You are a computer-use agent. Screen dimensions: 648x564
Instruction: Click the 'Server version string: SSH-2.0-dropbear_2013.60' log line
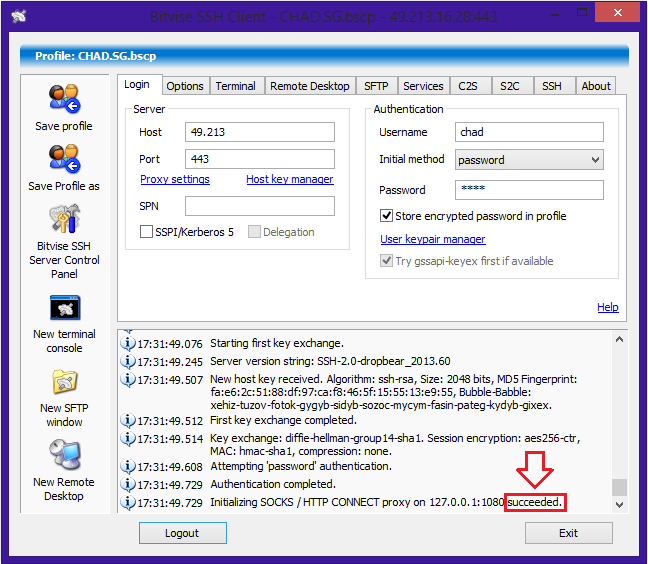(x=330, y=361)
